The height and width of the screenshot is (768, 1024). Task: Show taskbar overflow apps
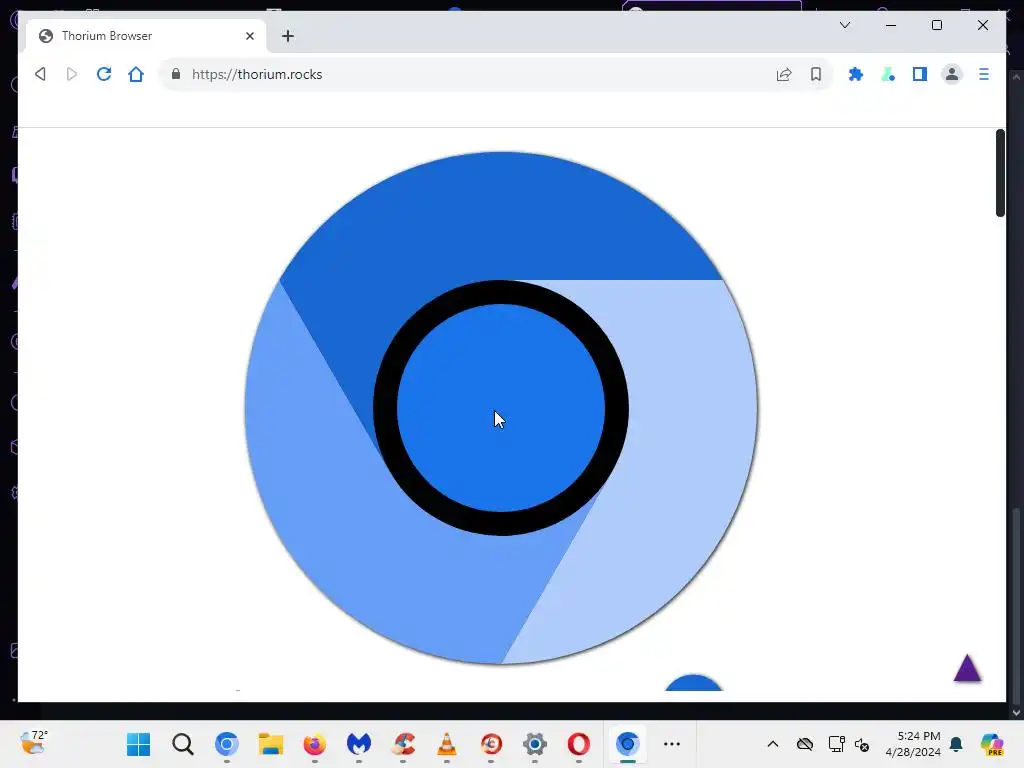[x=671, y=744]
